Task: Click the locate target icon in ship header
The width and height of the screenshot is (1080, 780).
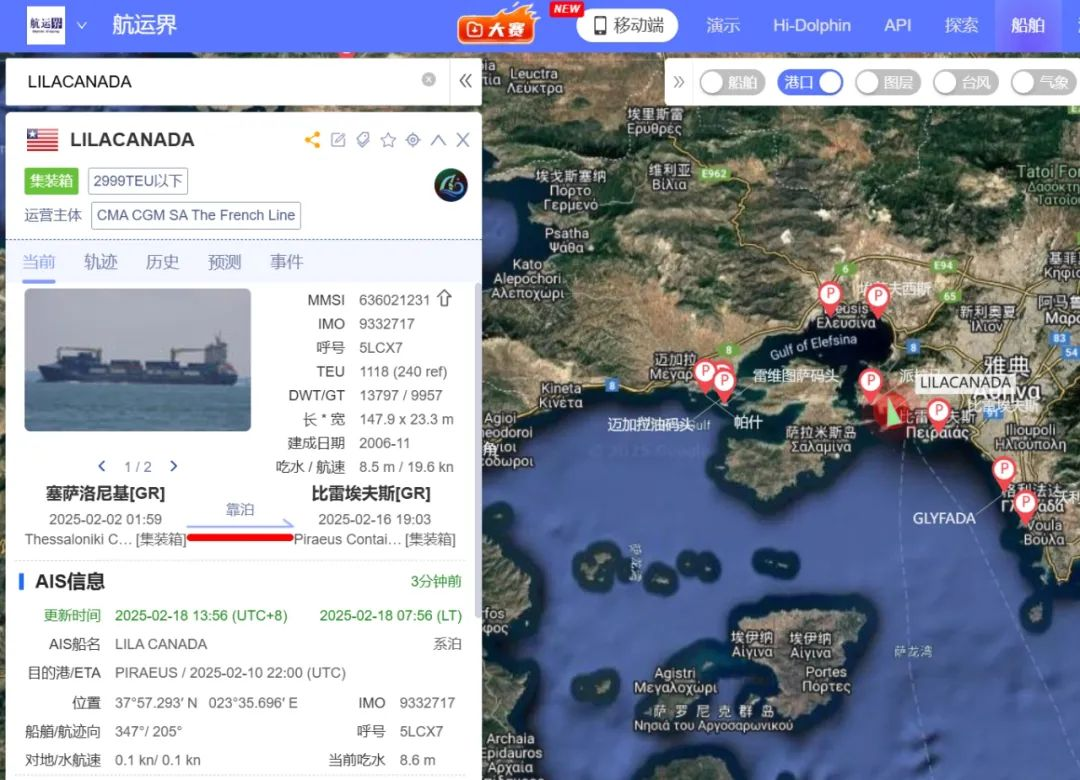Action: 413,140
